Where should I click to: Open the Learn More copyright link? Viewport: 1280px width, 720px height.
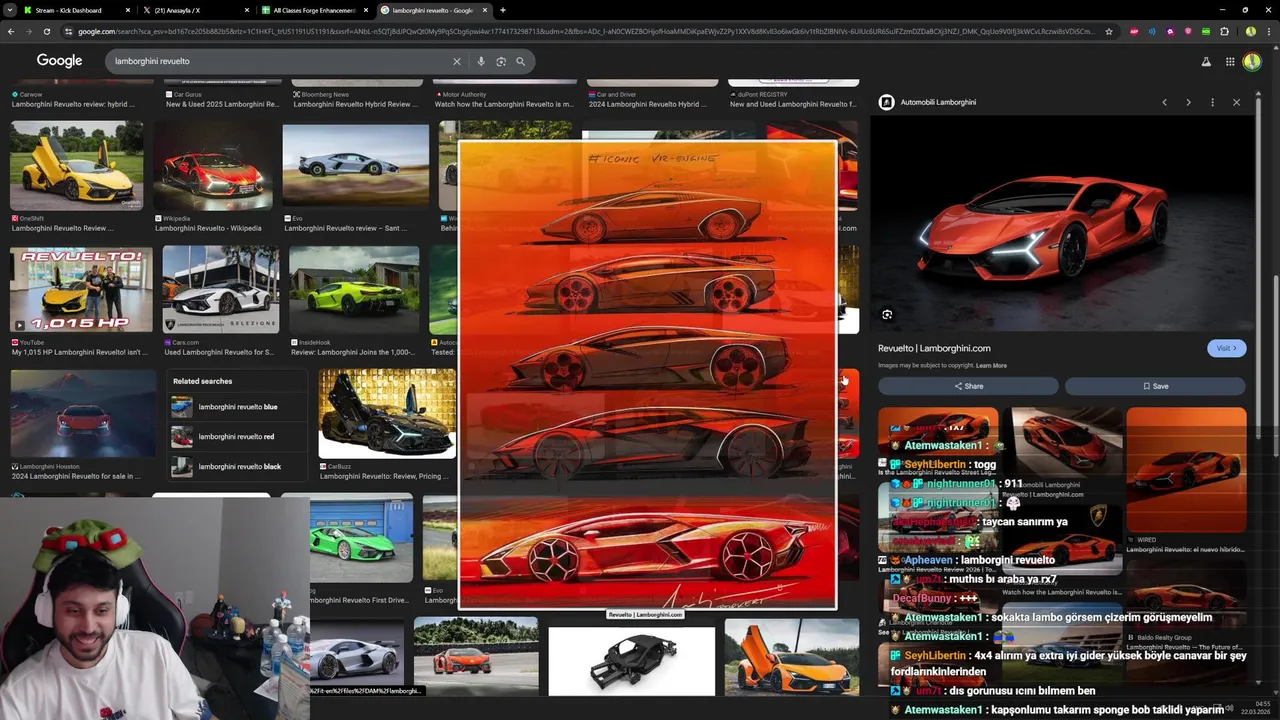[x=991, y=366]
